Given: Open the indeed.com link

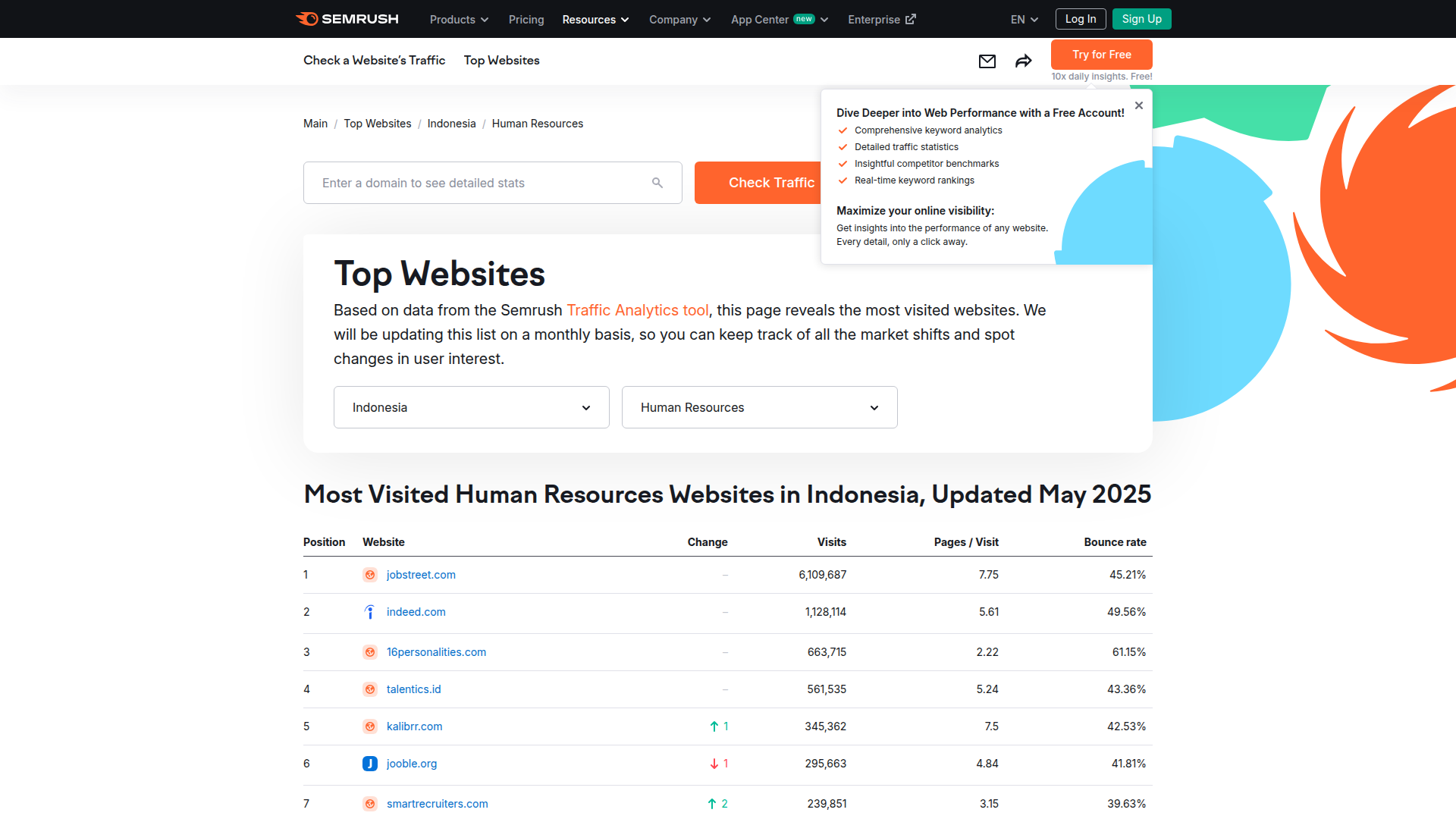Looking at the screenshot, I should click(416, 612).
